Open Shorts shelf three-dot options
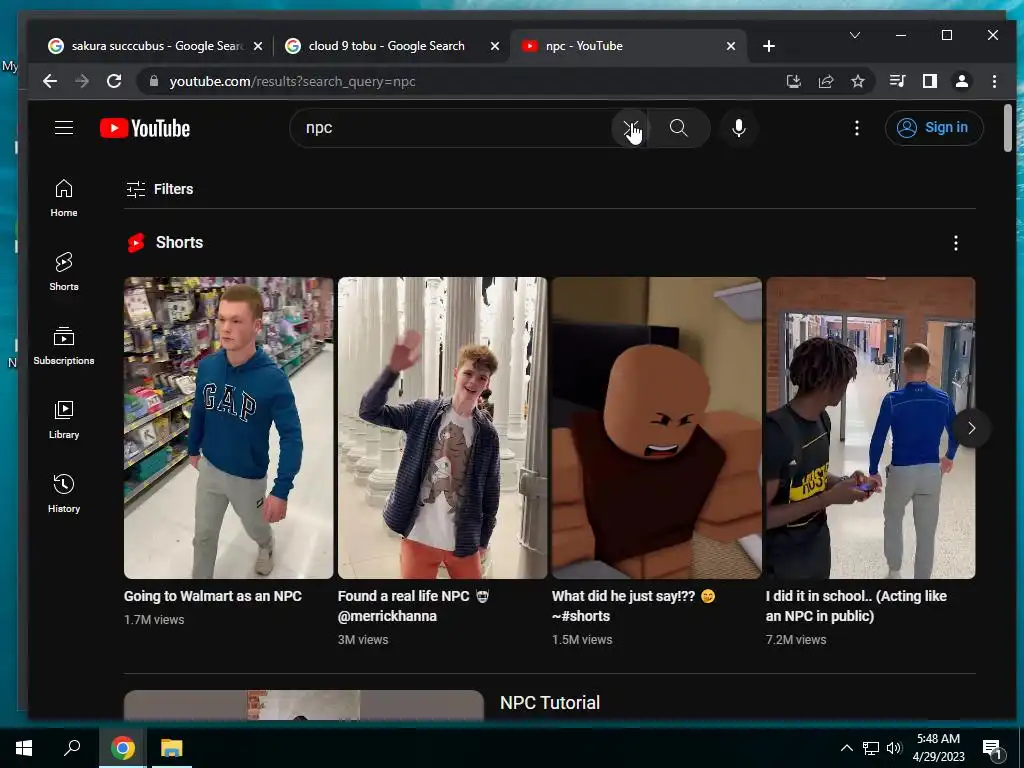1024x768 pixels. point(955,243)
